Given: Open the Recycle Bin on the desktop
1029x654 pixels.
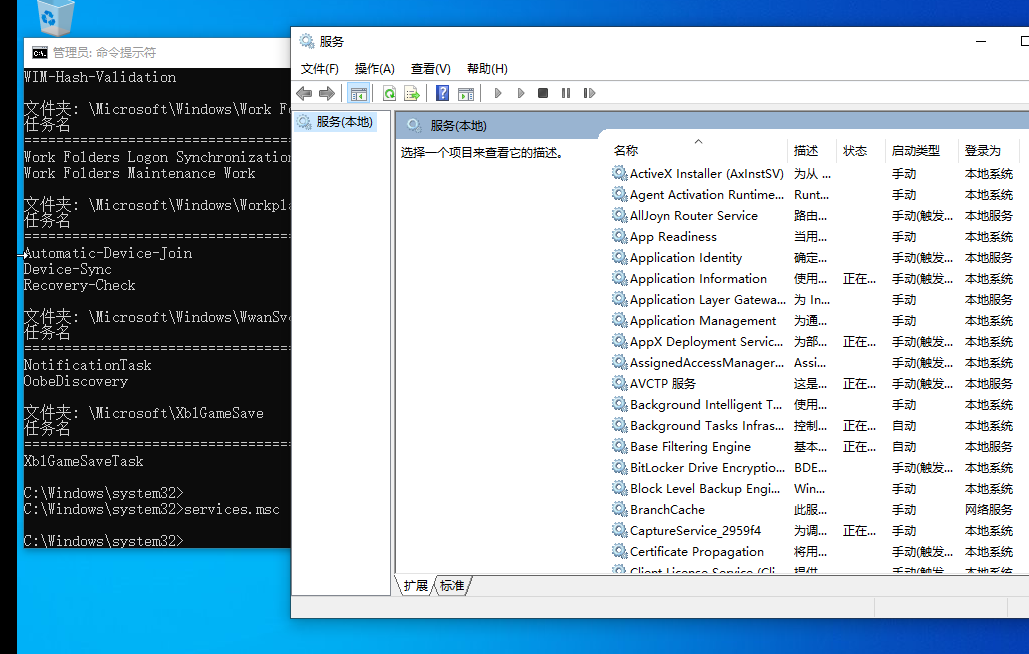Looking at the screenshot, I should click(x=54, y=16).
